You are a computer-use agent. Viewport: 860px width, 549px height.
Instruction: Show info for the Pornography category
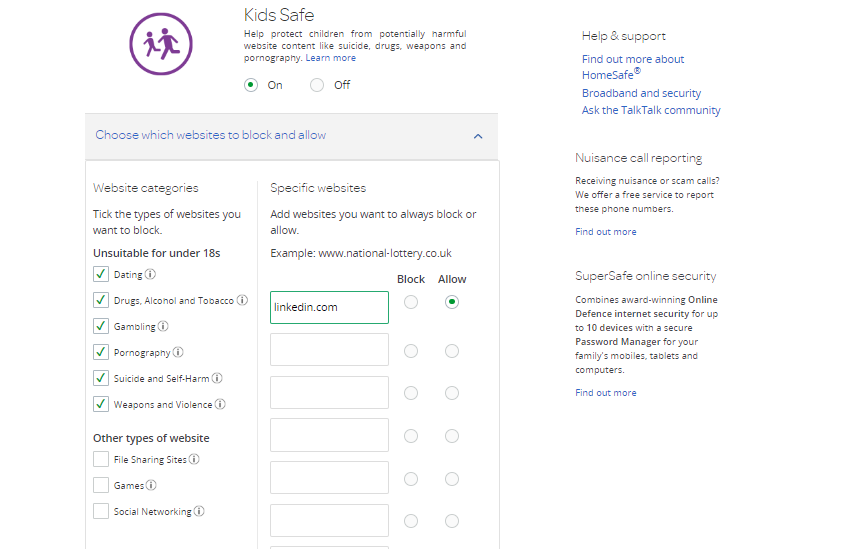(178, 353)
